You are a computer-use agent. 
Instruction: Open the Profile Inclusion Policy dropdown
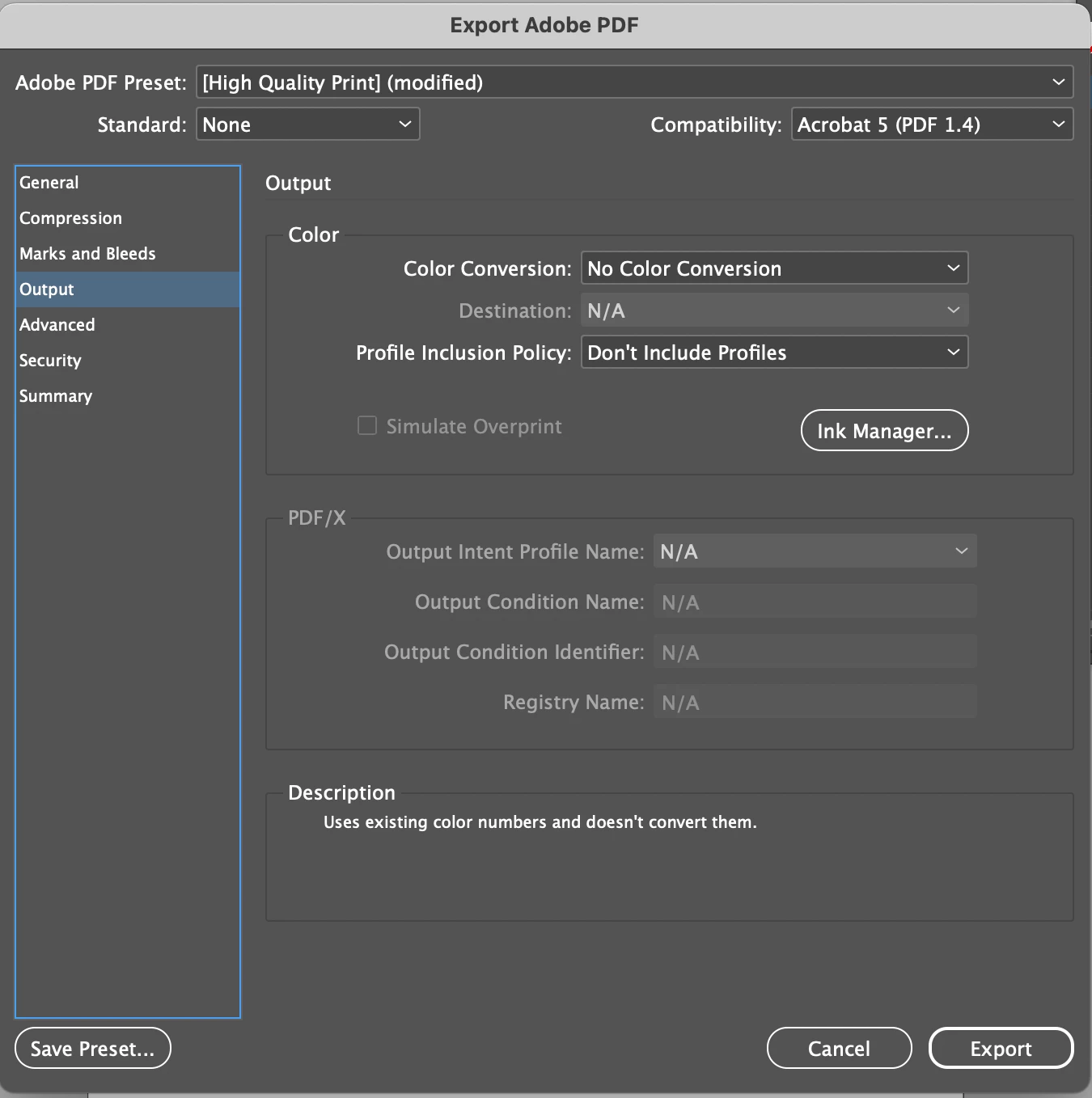coord(774,353)
